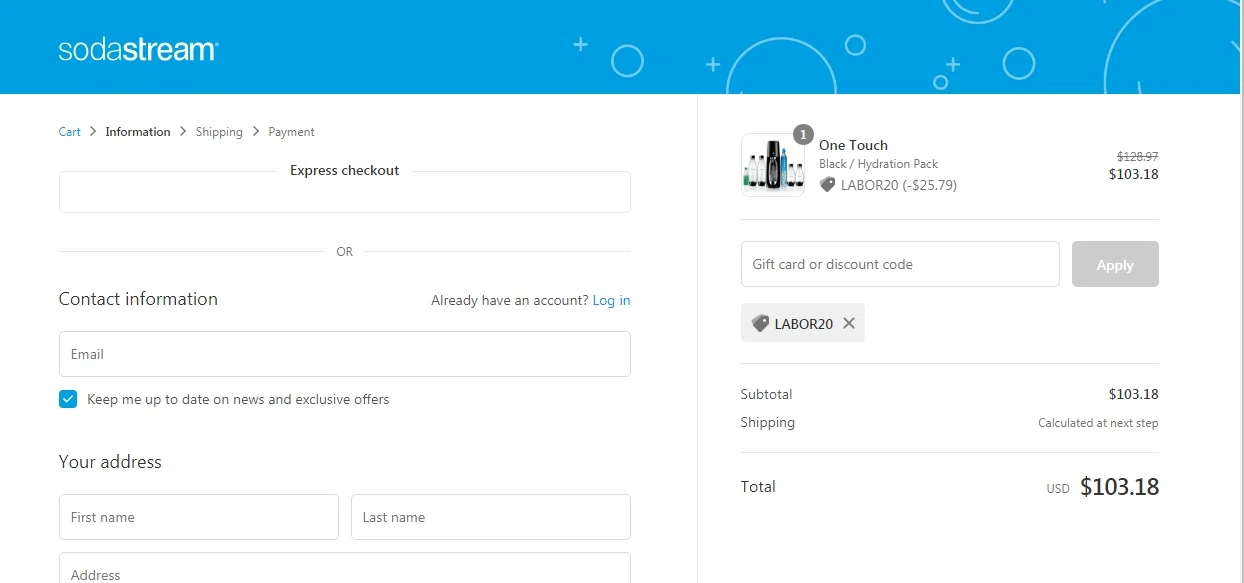The height and width of the screenshot is (583, 1244).
Task: Select the Shipping breadcrumb step
Action: (219, 132)
